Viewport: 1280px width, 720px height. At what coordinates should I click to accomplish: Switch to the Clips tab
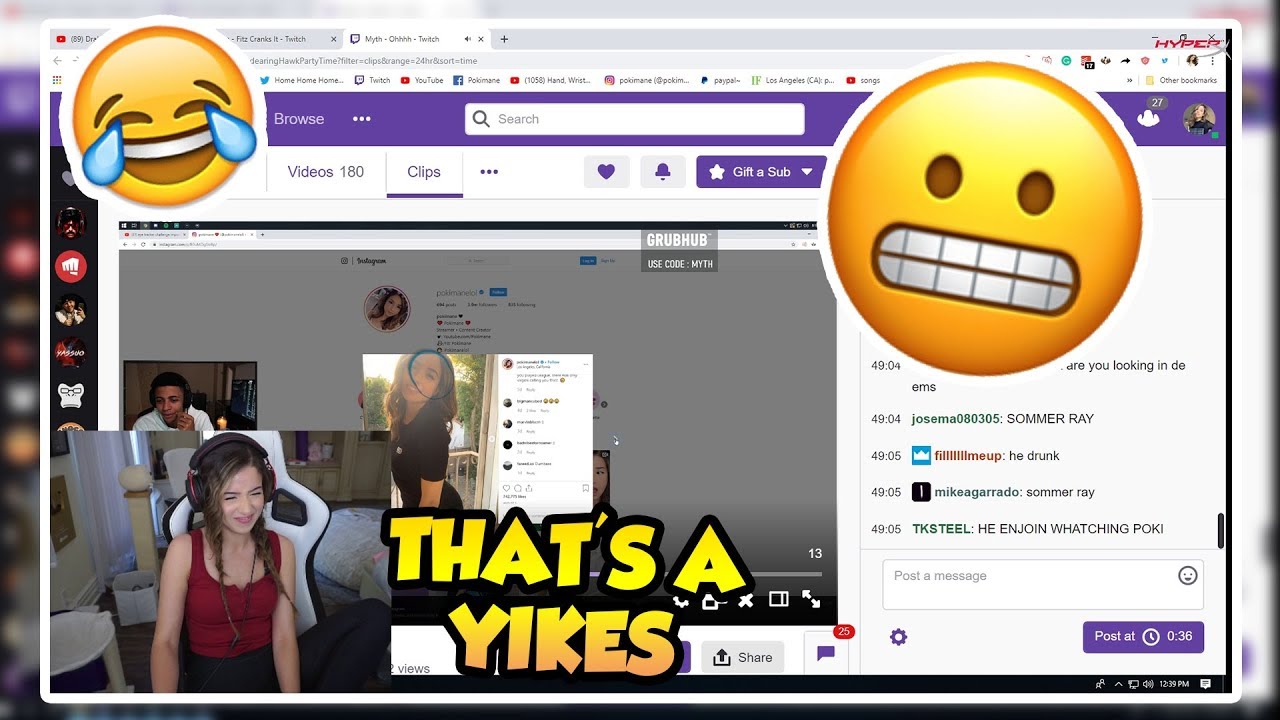coord(424,172)
